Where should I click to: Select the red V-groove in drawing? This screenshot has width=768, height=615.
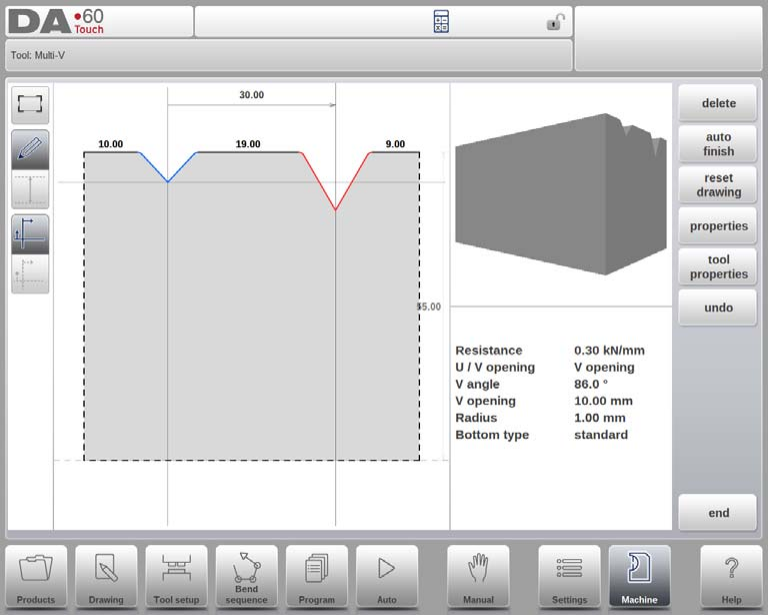point(336,181)
